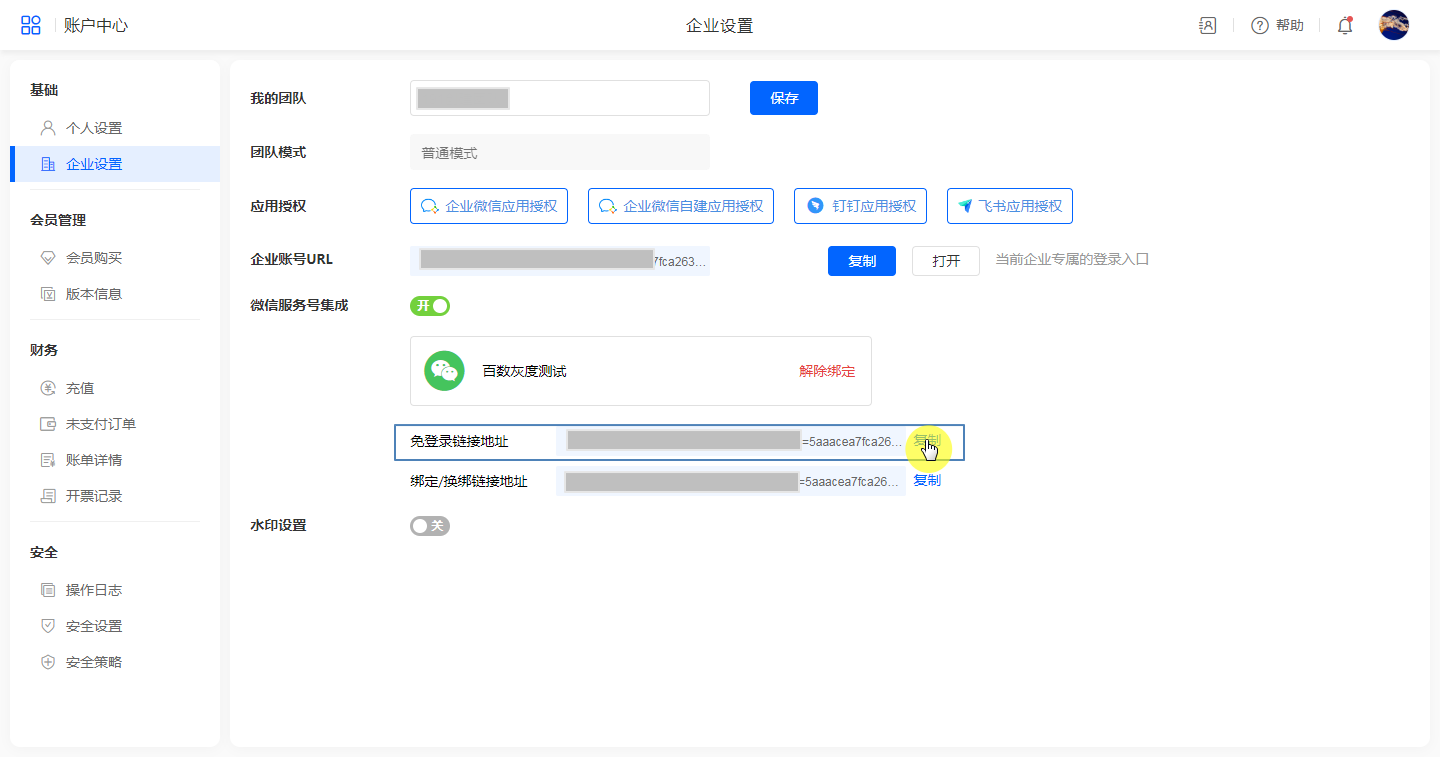Click 解除绑定 link to unbind WeChat account
Viewport: 1440px width, 757px height.
827,371
